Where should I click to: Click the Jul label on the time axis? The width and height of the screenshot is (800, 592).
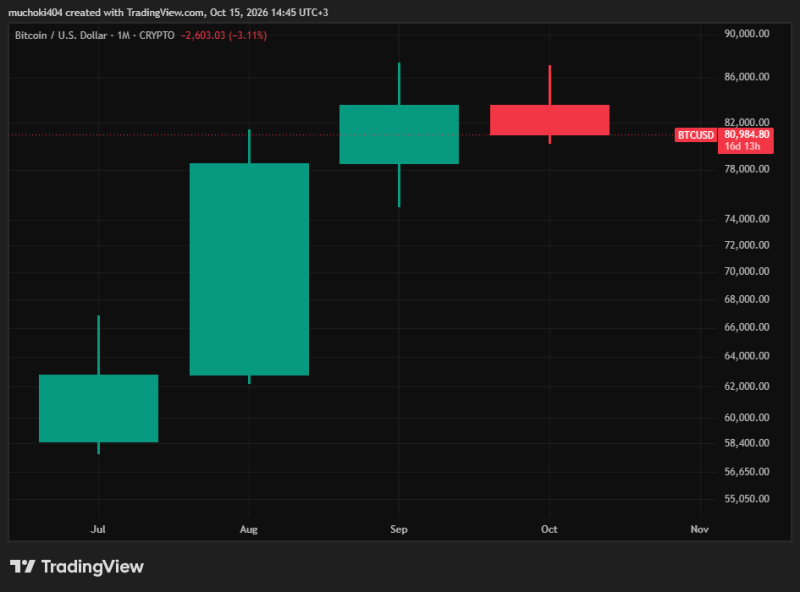click(98, 529)
